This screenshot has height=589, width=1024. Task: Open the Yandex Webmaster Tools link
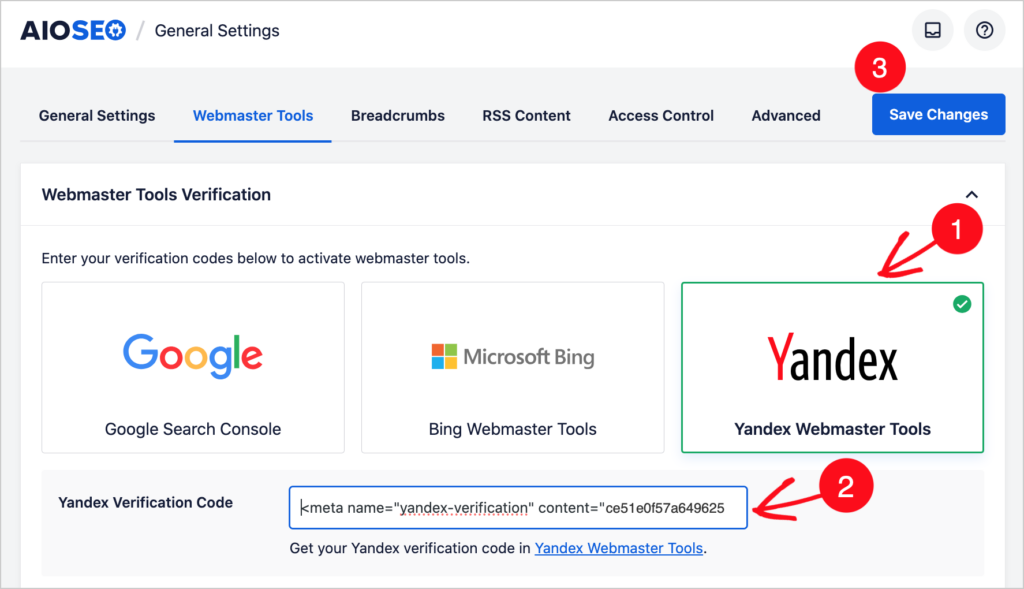(x=618, y=549)
